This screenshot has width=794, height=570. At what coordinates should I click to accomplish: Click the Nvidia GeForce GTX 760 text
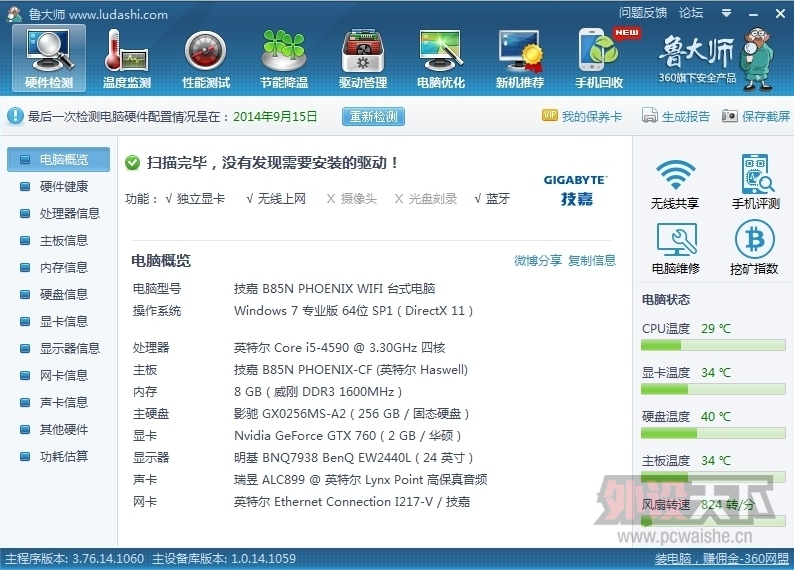pyautogui.click(x=347, y=436)
